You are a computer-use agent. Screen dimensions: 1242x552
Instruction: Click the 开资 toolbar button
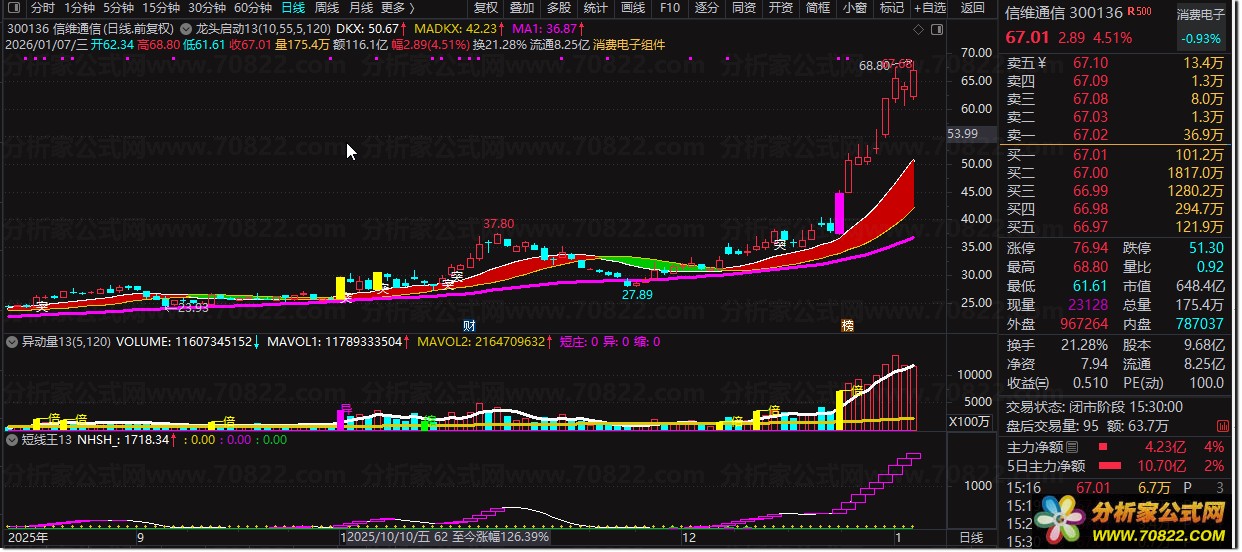coord(780,8)
